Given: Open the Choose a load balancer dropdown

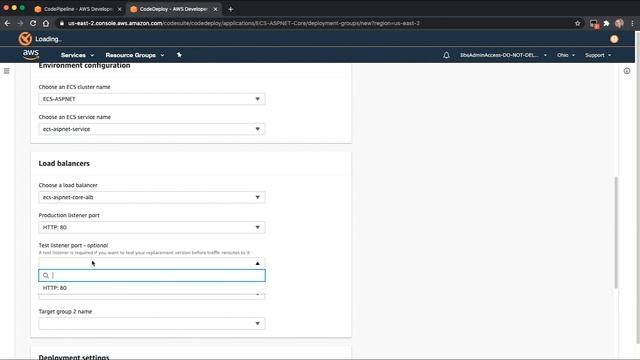Looking at the screenshot, I should (x=152, y=197).
